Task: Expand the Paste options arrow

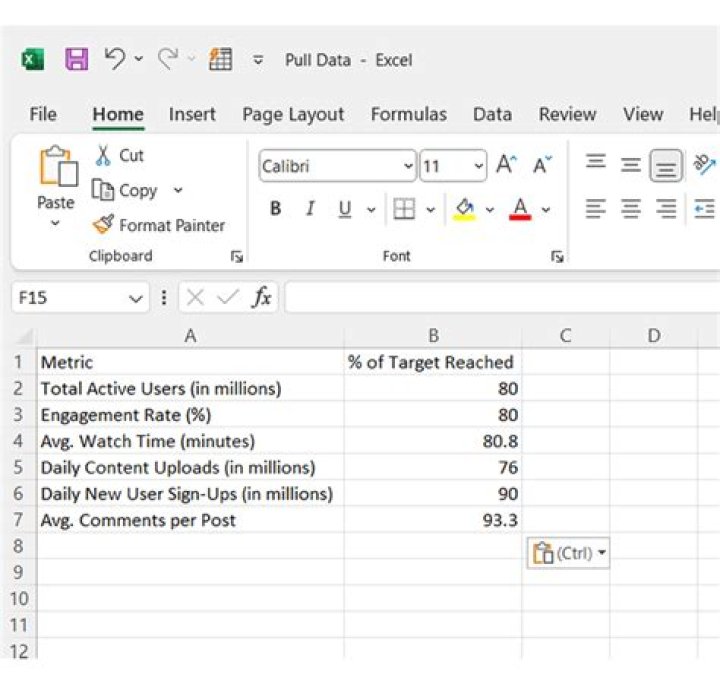Action: (x=55, y=223)
